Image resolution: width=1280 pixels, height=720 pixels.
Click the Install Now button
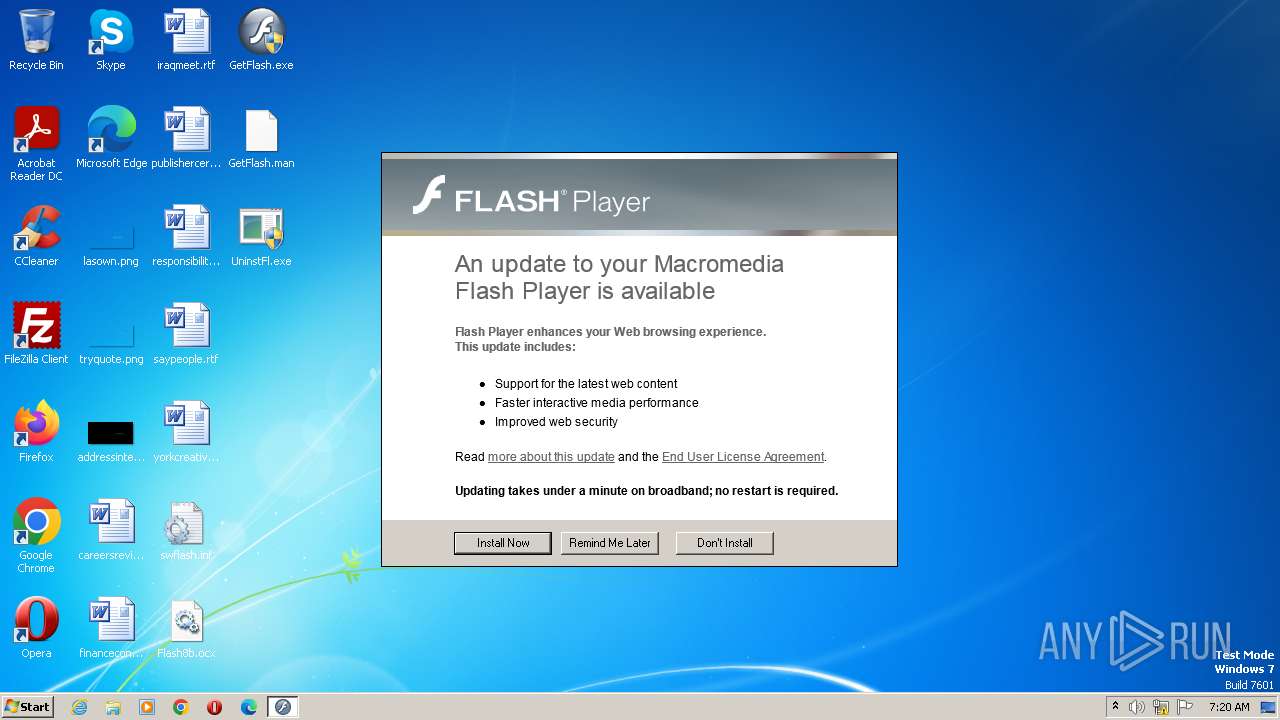pos(503,543)
